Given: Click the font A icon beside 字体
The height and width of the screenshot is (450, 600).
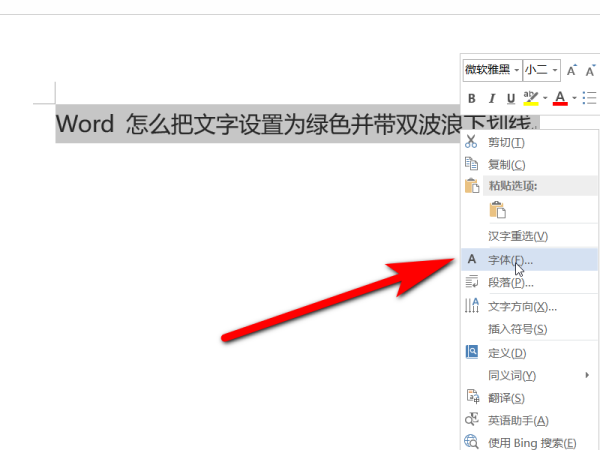Looking at the screenshot, I should [x=472, y=259].
